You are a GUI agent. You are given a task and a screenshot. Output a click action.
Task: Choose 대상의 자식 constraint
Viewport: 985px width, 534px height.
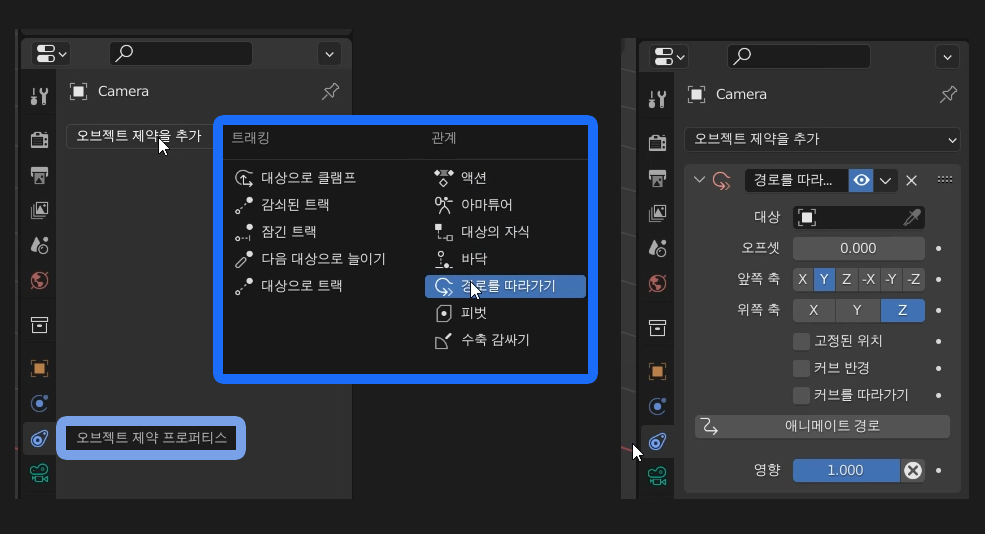tap(494, 232)
